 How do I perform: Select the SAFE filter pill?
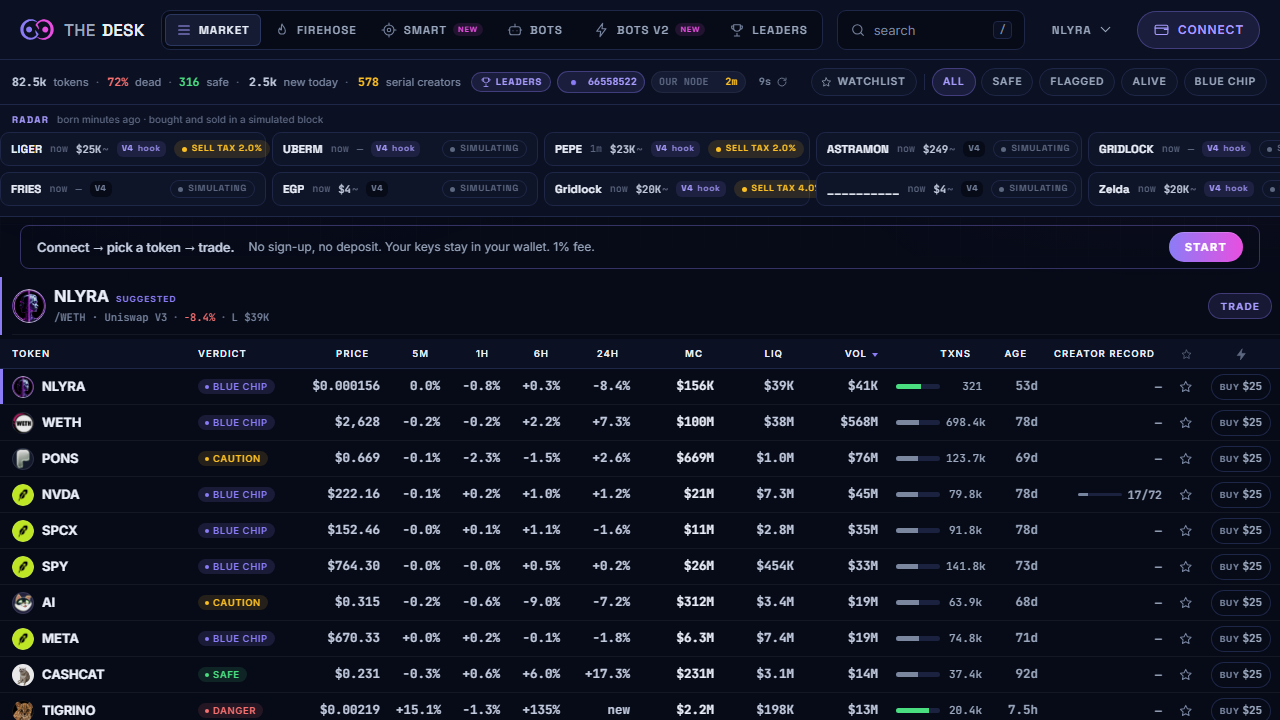tap(1007, 82)
